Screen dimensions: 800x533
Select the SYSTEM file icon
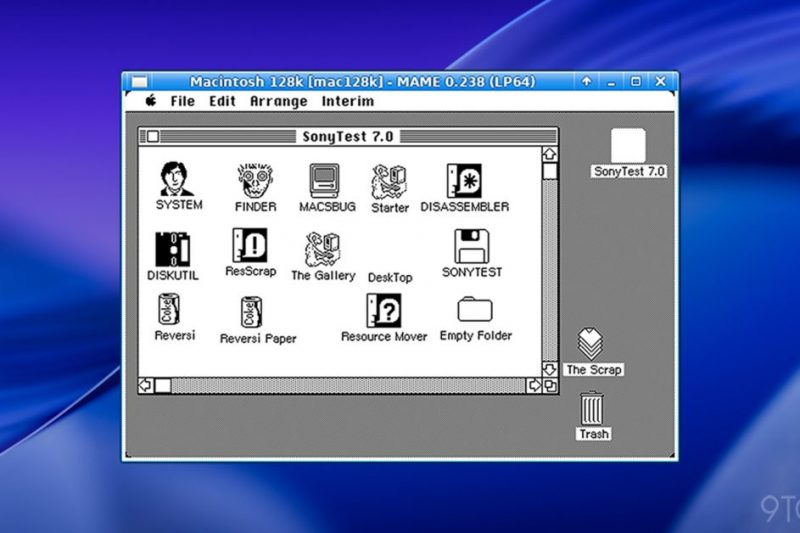(x=177, y=179)
